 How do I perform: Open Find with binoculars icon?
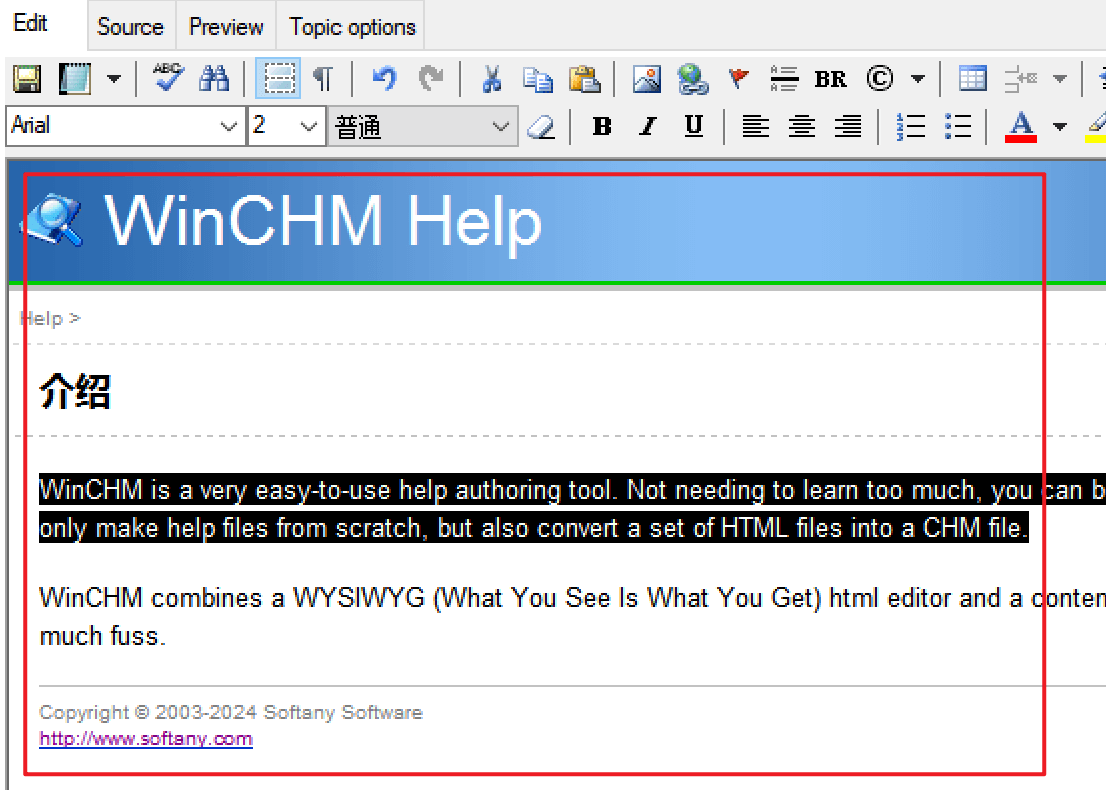point(214,78)
